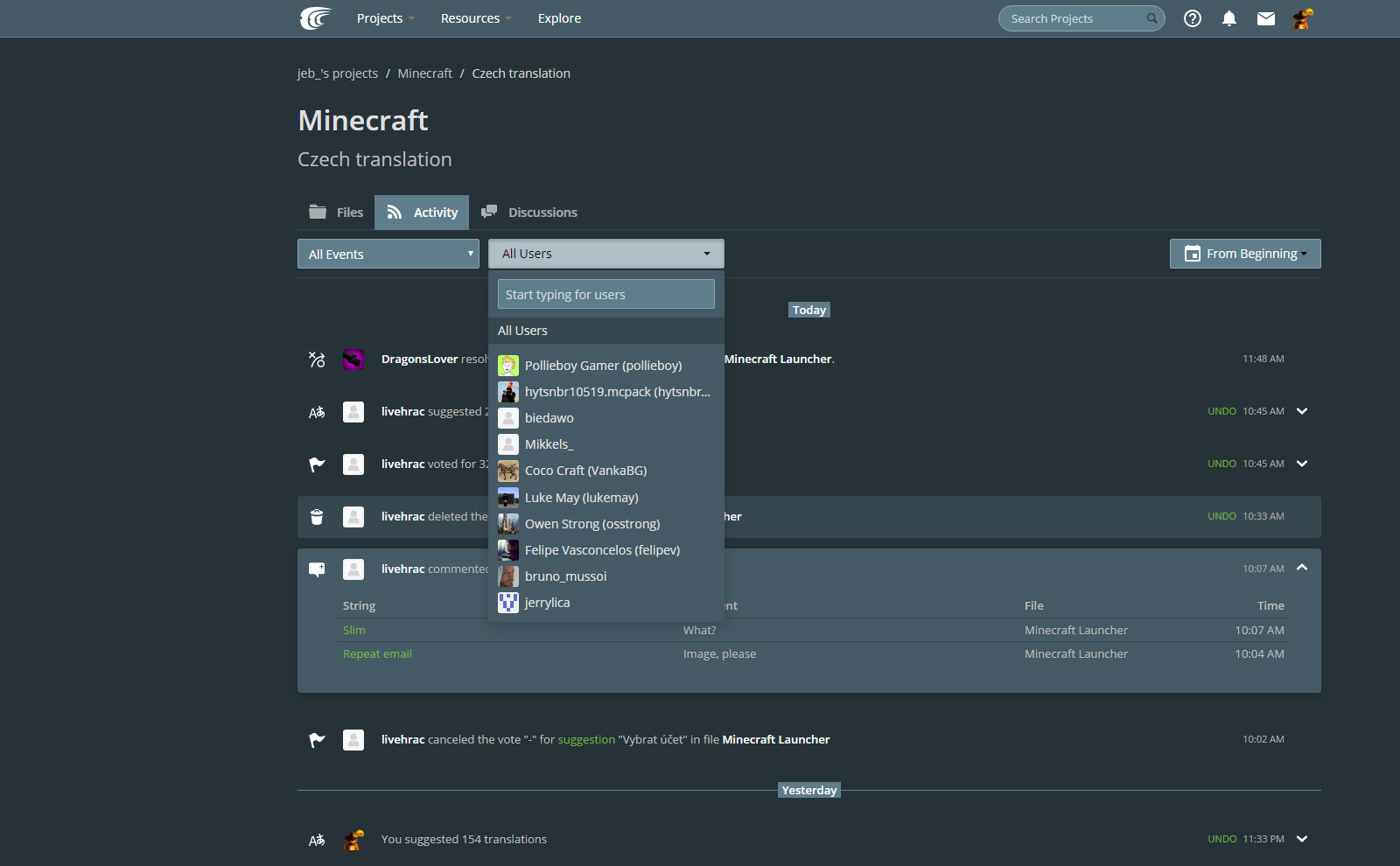Open the Resources menu
This screenshot has height=866, width=1400.
pyautogui.click(x=476, y=18)
